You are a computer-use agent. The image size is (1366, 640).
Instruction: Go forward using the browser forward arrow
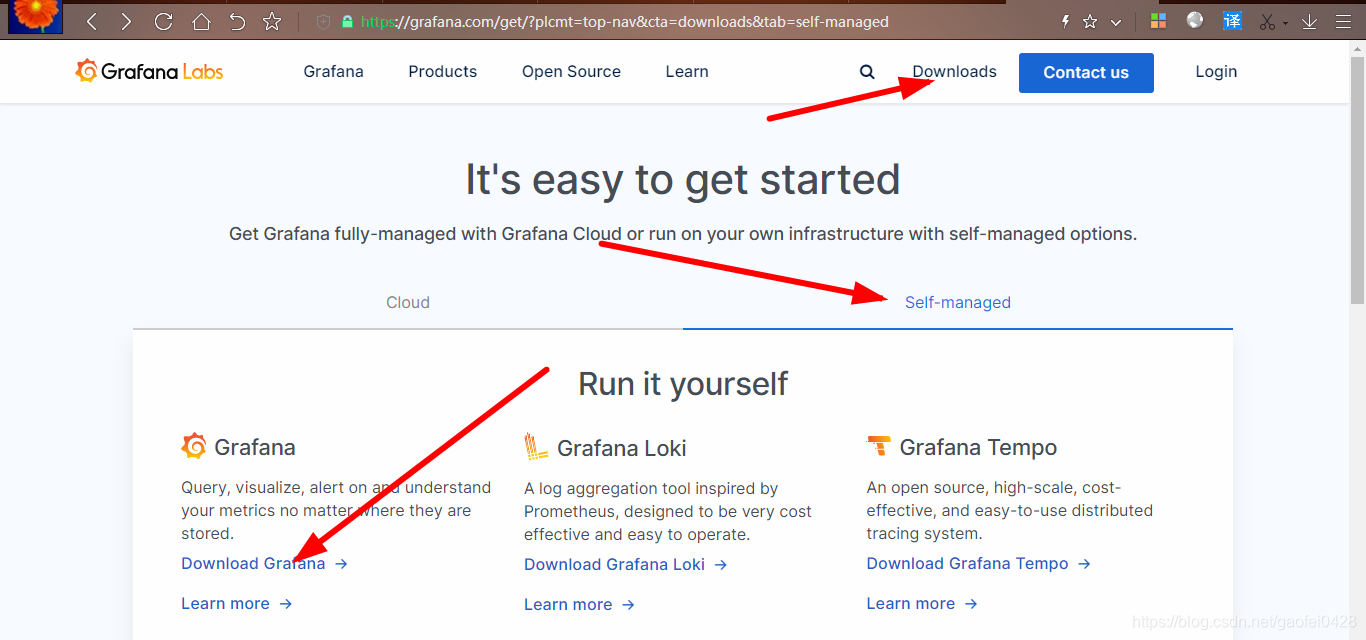[126, 21]
